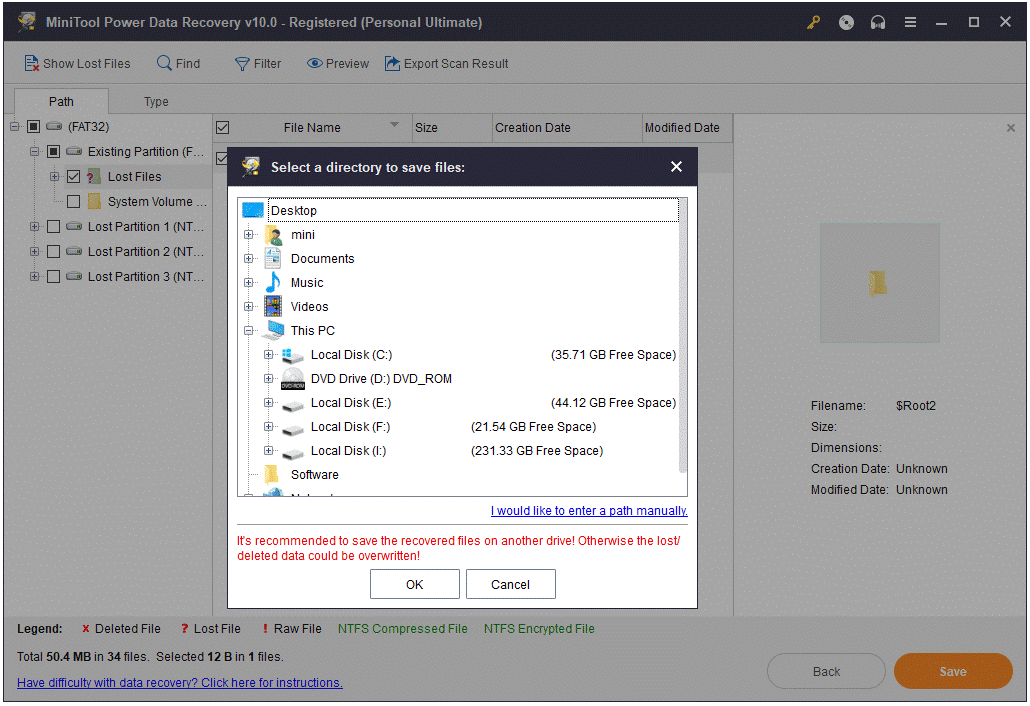Viewport: 1030px width, 706px height.
Task: Check the Lost Partition 2 checkbox
Action: coord(53,251)
